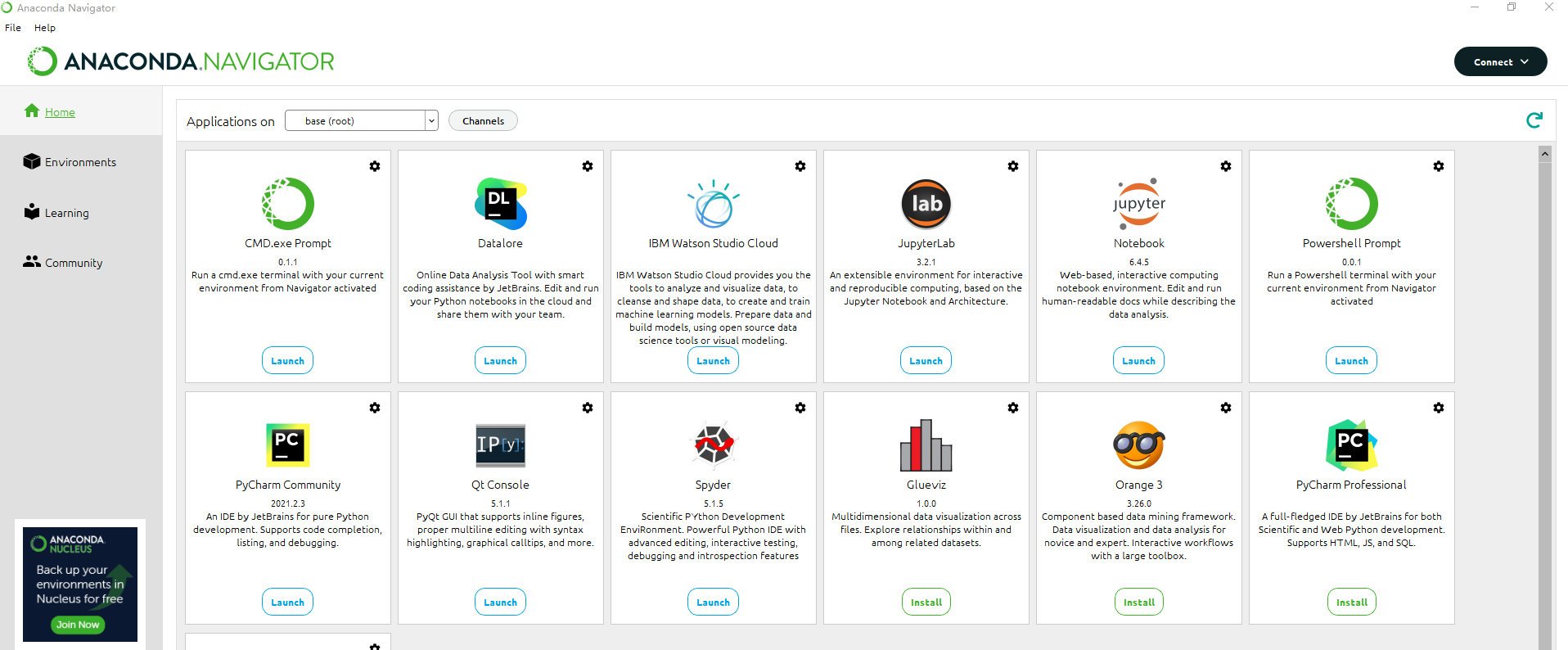This screenshot has height=650, width=1568.
Task: Launch Qt Console
Action: [x=501, y=602]
